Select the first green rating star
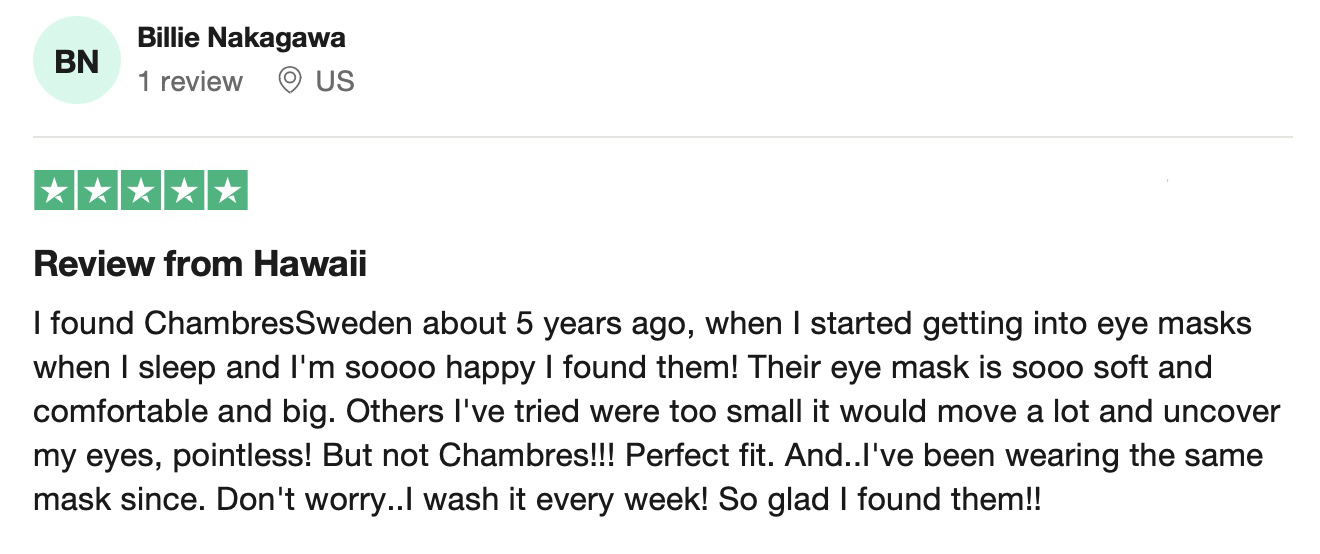This screenshot has height=554, width=1320. pyautogui.click(x=54, y=190)
